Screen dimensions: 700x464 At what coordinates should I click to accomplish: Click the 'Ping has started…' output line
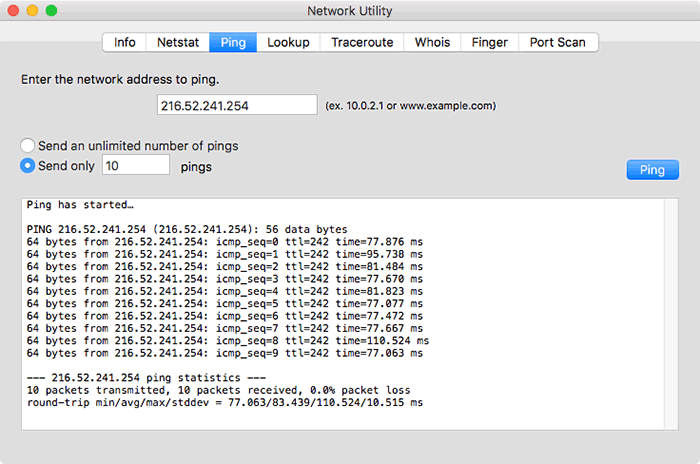coord(75,204)
